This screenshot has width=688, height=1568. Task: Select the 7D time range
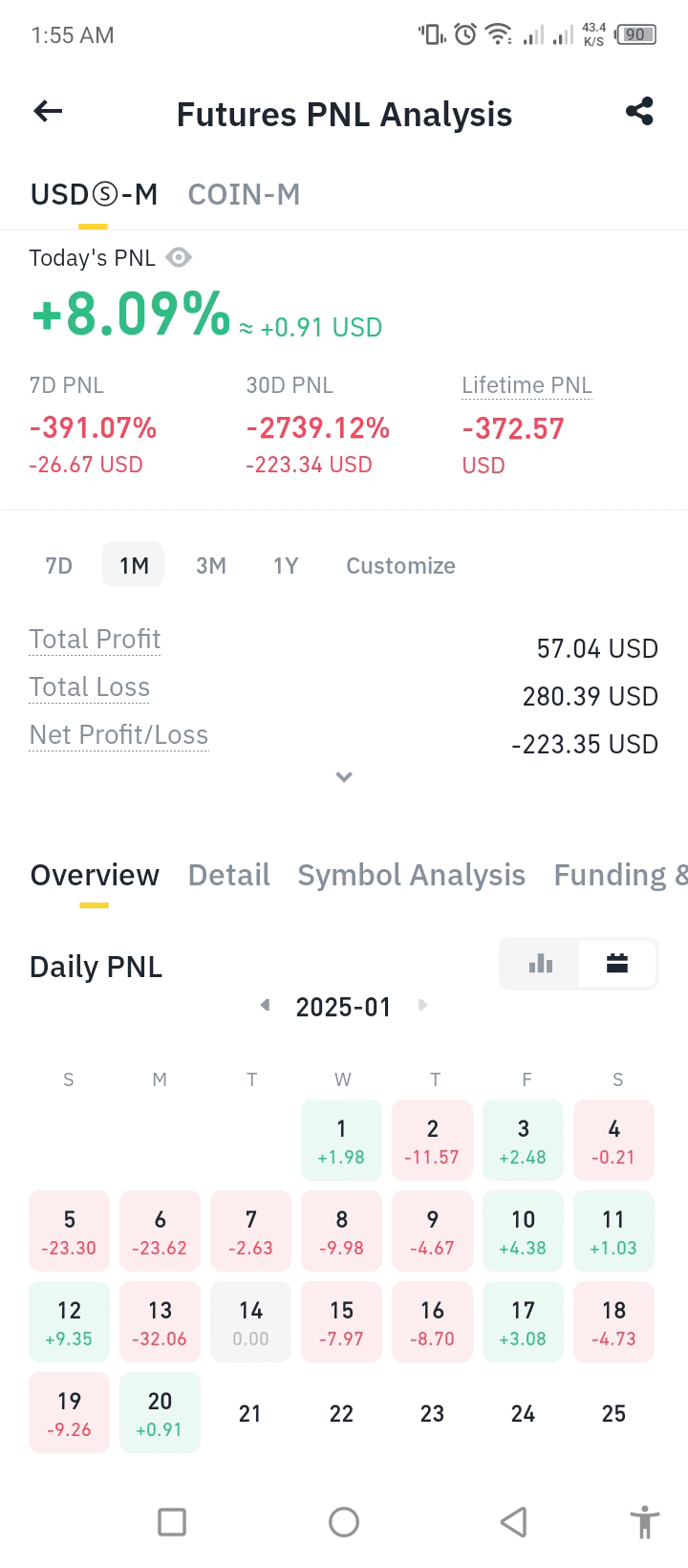click(x=58, y=565)
